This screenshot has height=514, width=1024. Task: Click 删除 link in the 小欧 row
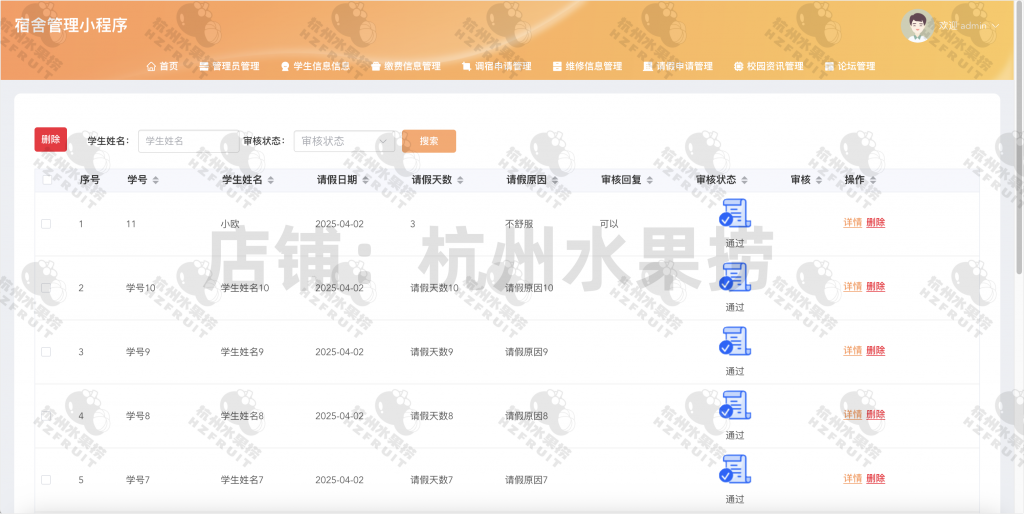click(876, 223)
